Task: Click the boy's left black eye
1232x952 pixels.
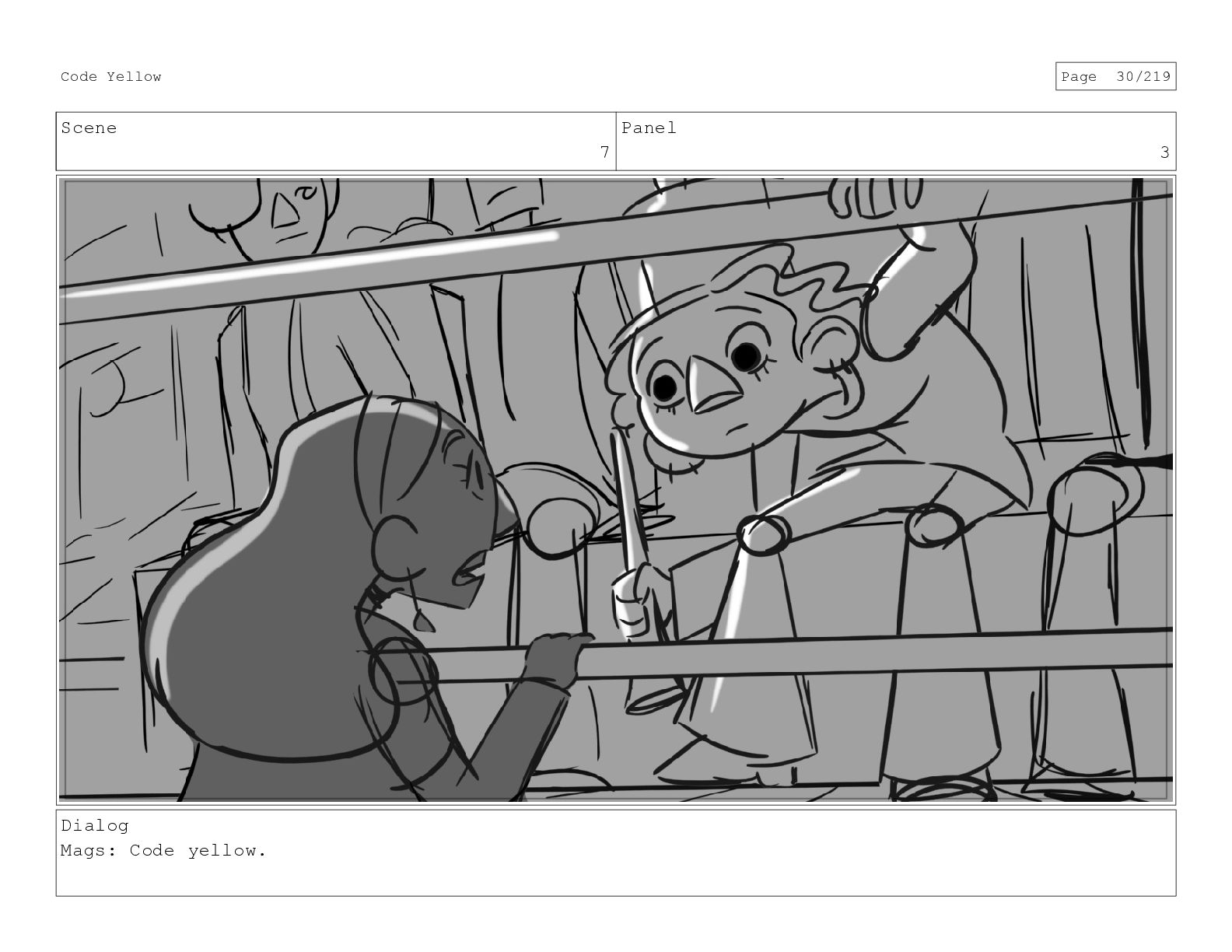Action: [x=665, y=387]
